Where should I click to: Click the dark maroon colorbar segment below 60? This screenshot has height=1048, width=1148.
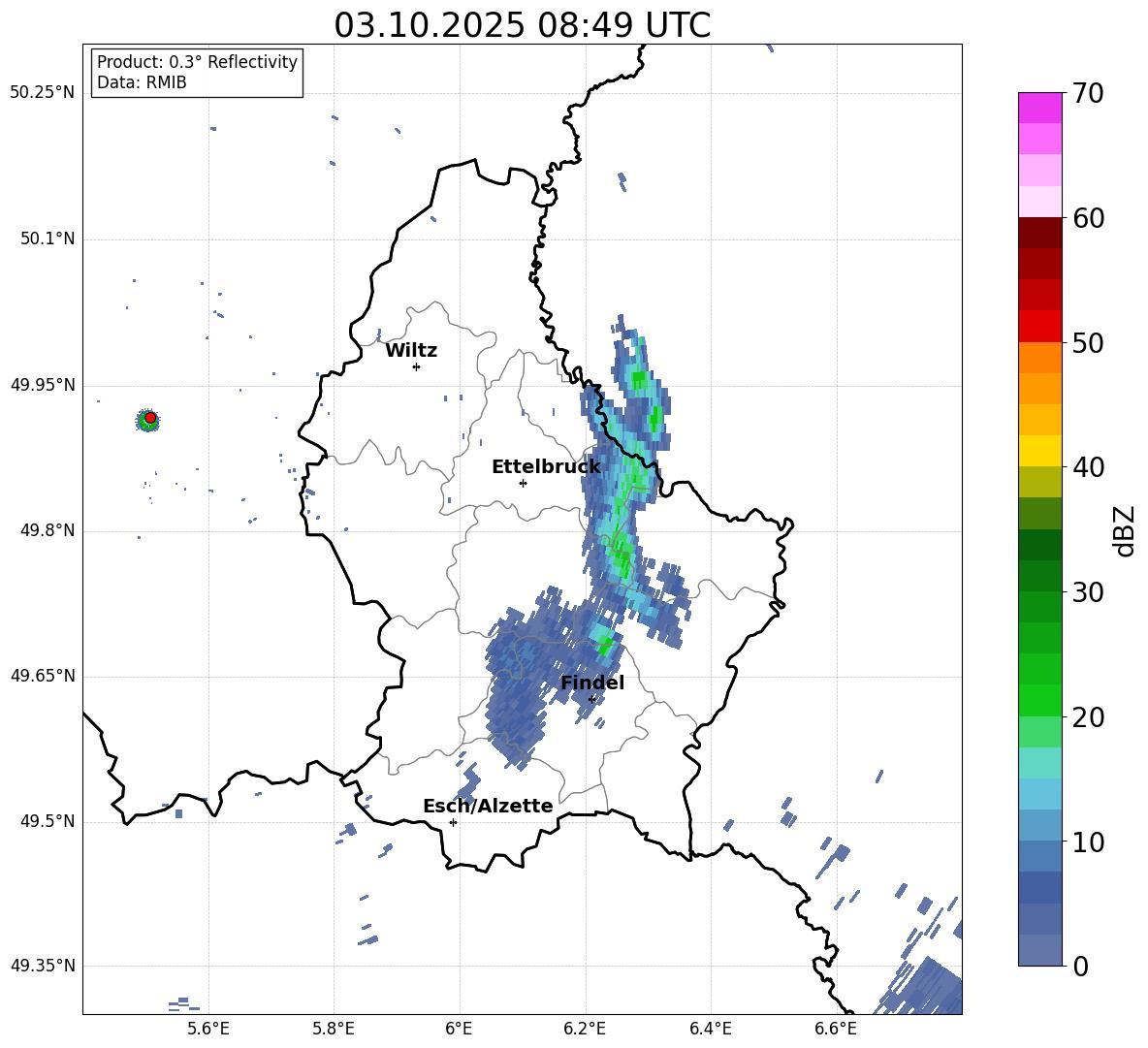(x=1039, y=233)
